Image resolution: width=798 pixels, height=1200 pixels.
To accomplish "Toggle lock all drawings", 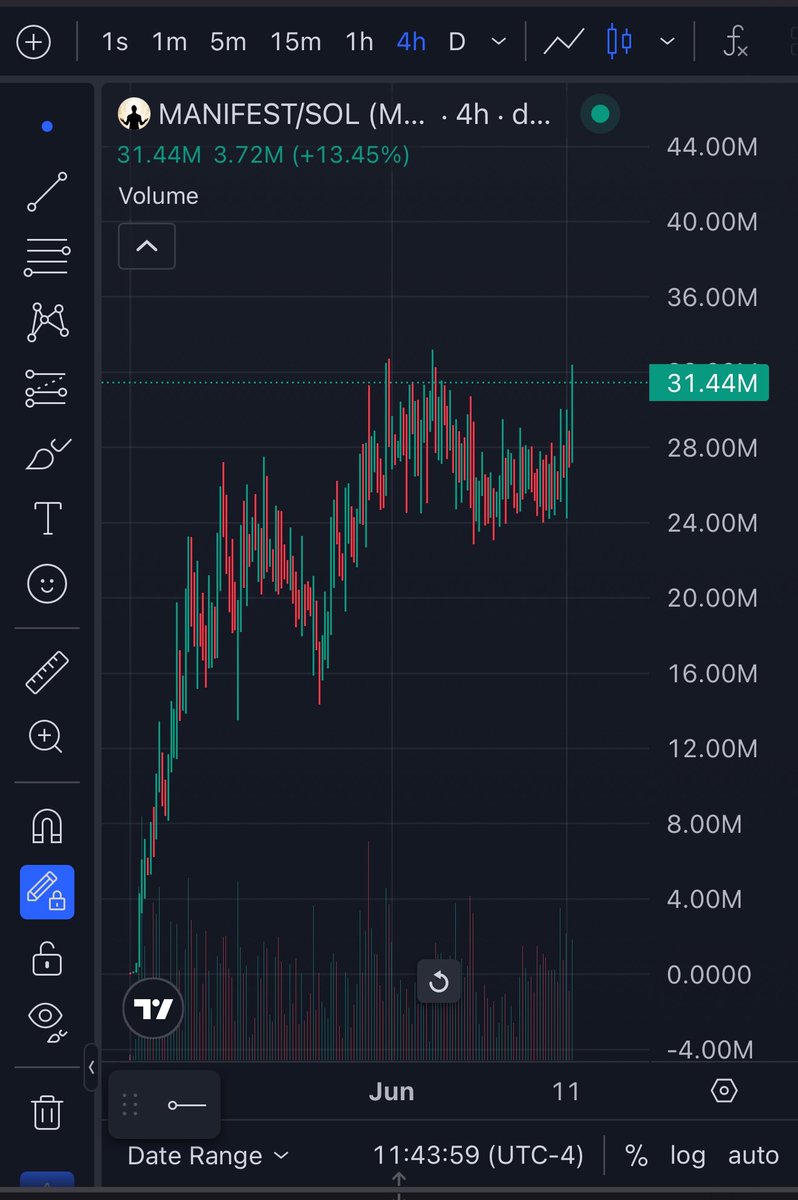I will click(x=47, y=958).
